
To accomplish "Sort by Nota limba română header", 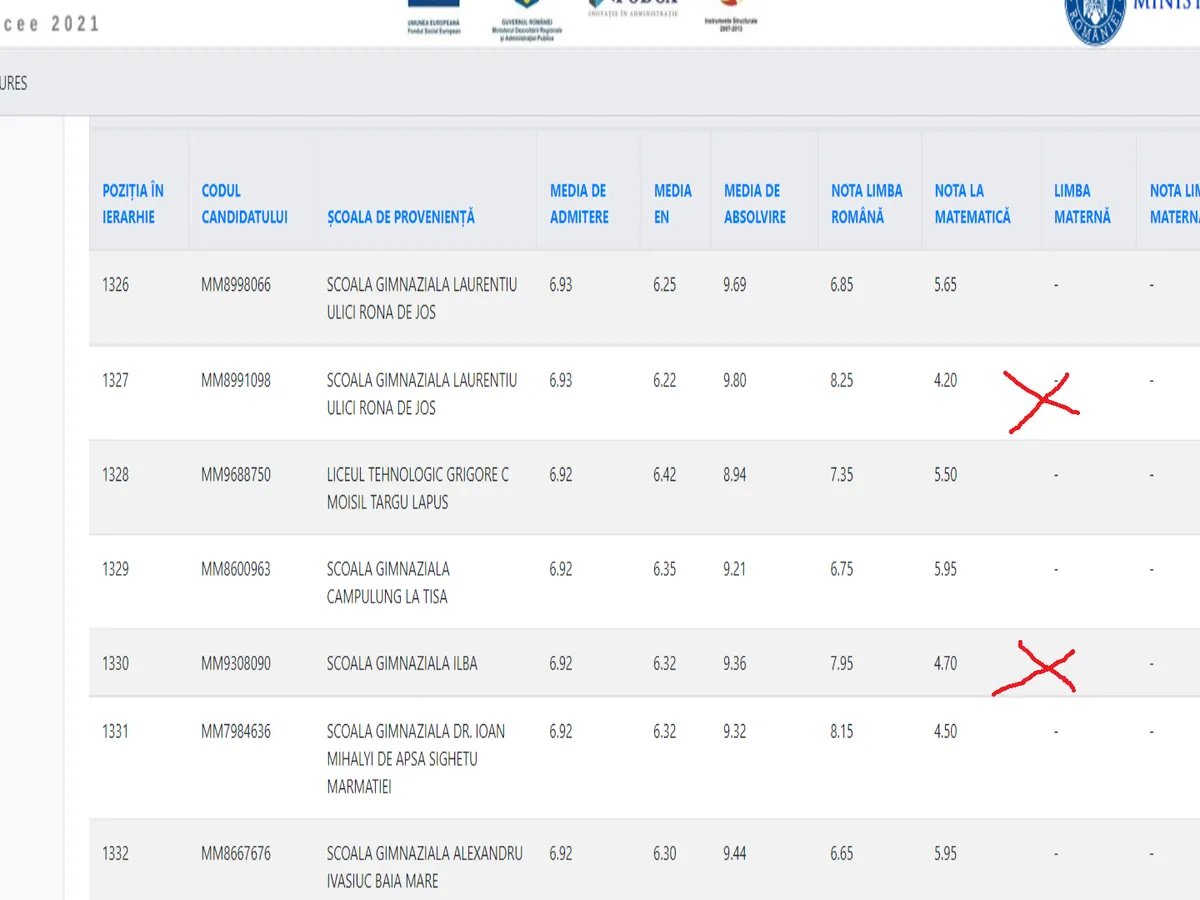I will (866, 203).
